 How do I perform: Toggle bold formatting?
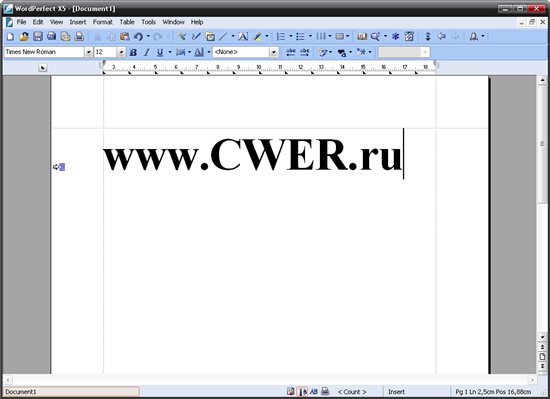point(133,53)
